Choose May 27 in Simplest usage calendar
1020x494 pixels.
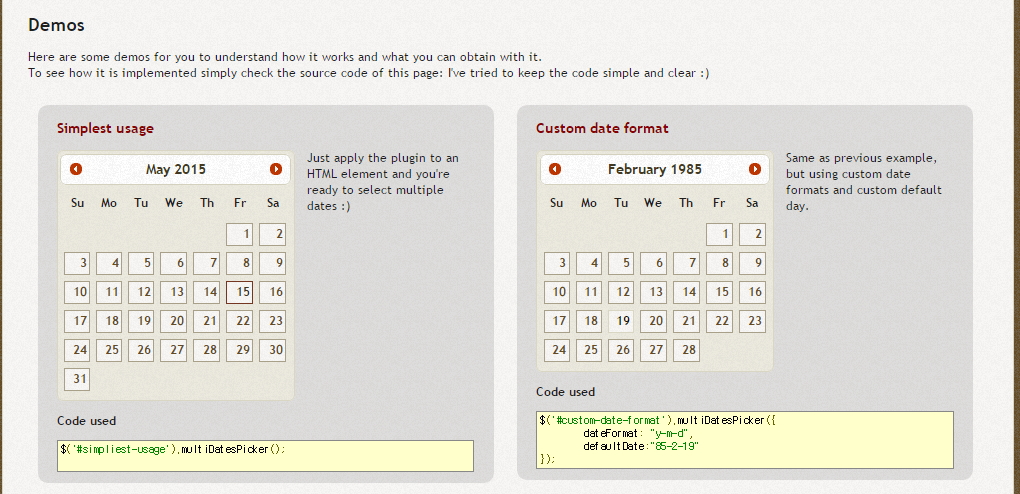pos(174,350)
